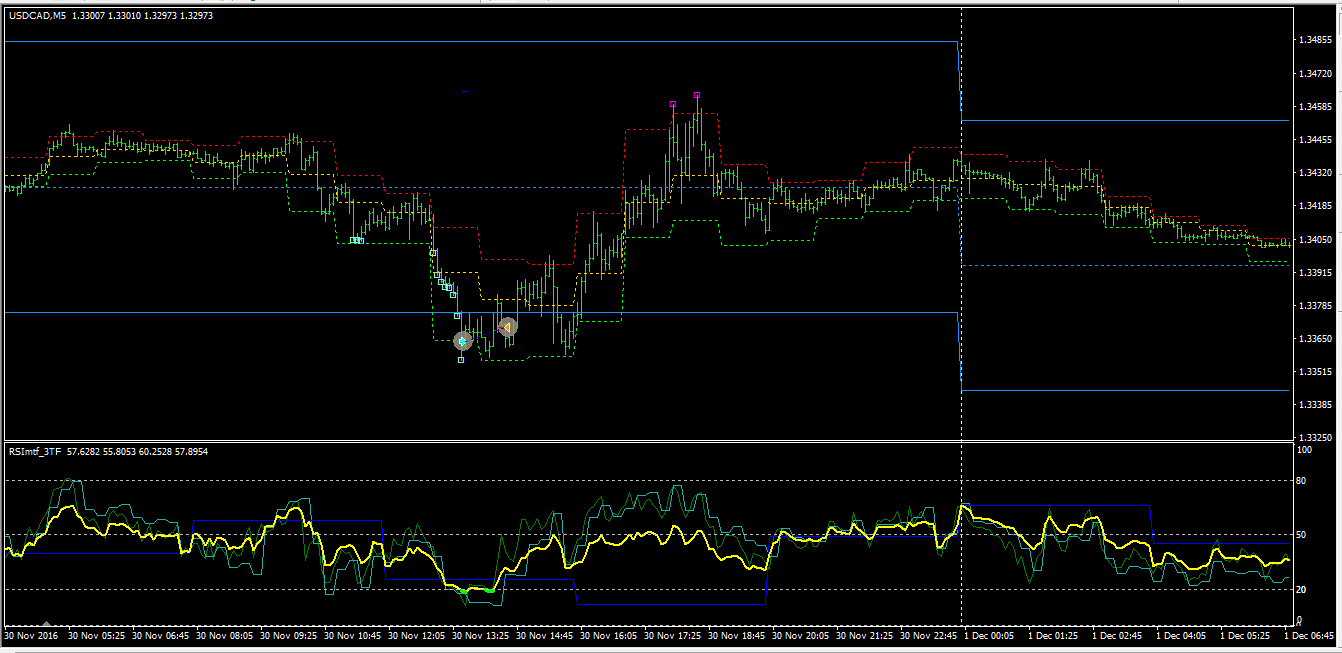Click time label 1 Dec 02:45
The image size is (1342, 653).
[1119, 635]
